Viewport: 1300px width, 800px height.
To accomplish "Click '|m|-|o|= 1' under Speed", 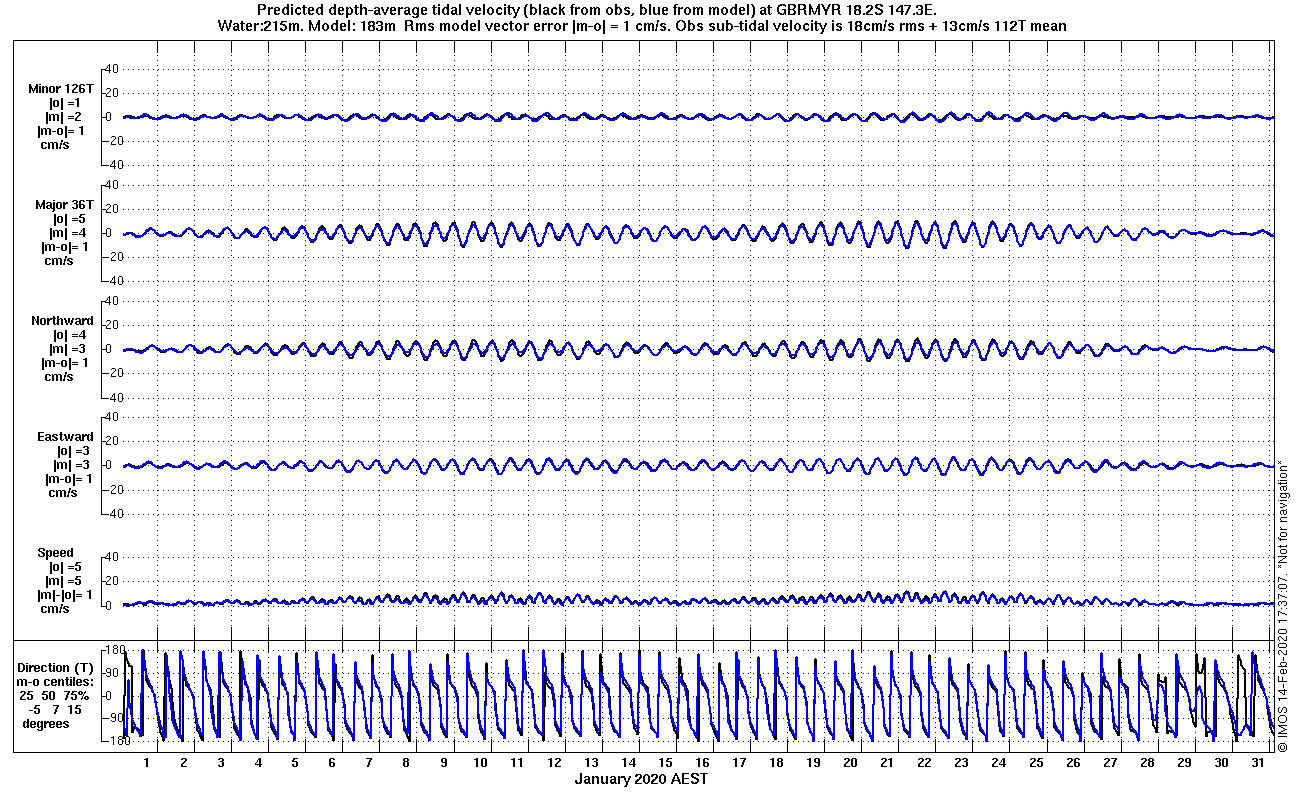I will point(65,595).
